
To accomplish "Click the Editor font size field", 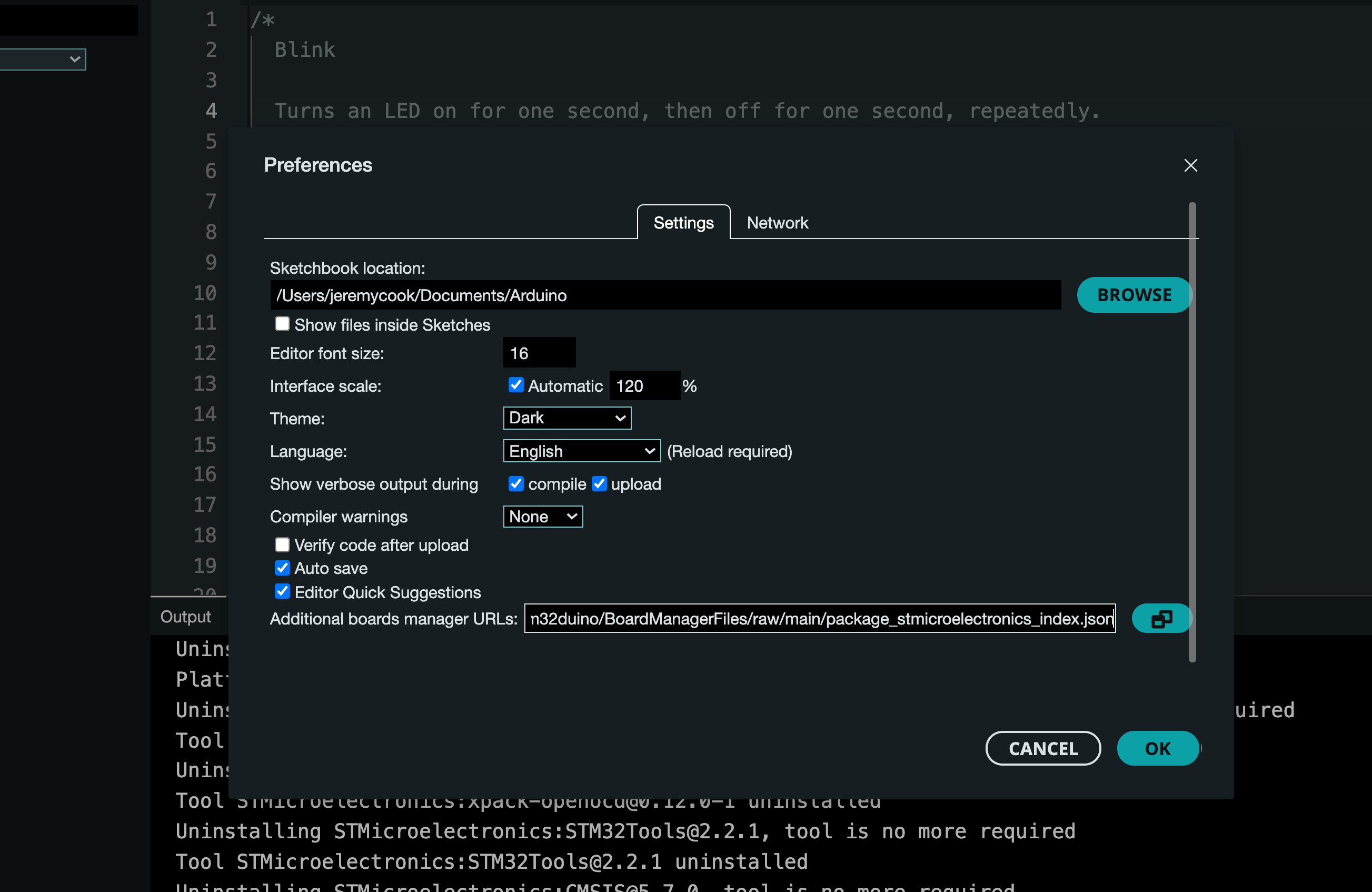I will click(x=539, y=353).
